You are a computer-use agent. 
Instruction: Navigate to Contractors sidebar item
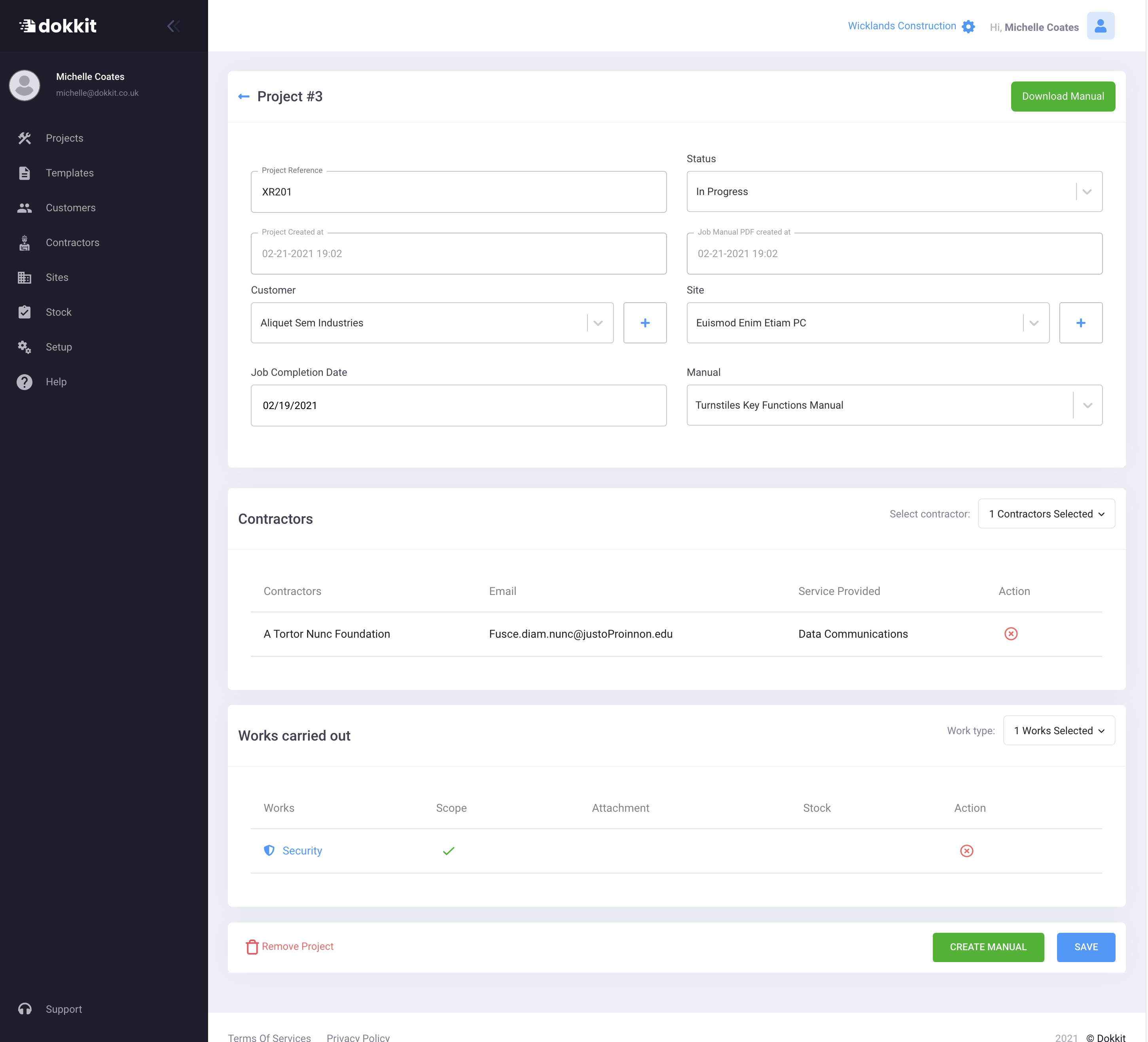[x=72, y=243]
